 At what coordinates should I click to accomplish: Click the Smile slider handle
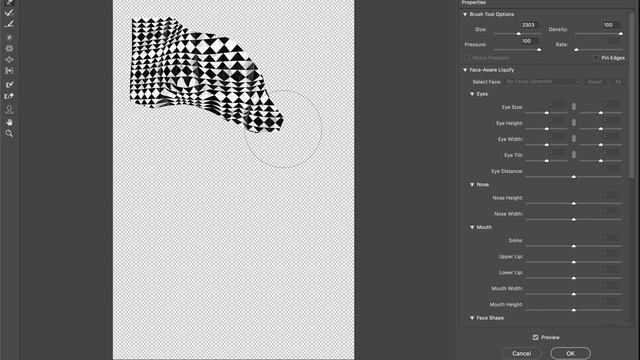[x=573, y=246]
